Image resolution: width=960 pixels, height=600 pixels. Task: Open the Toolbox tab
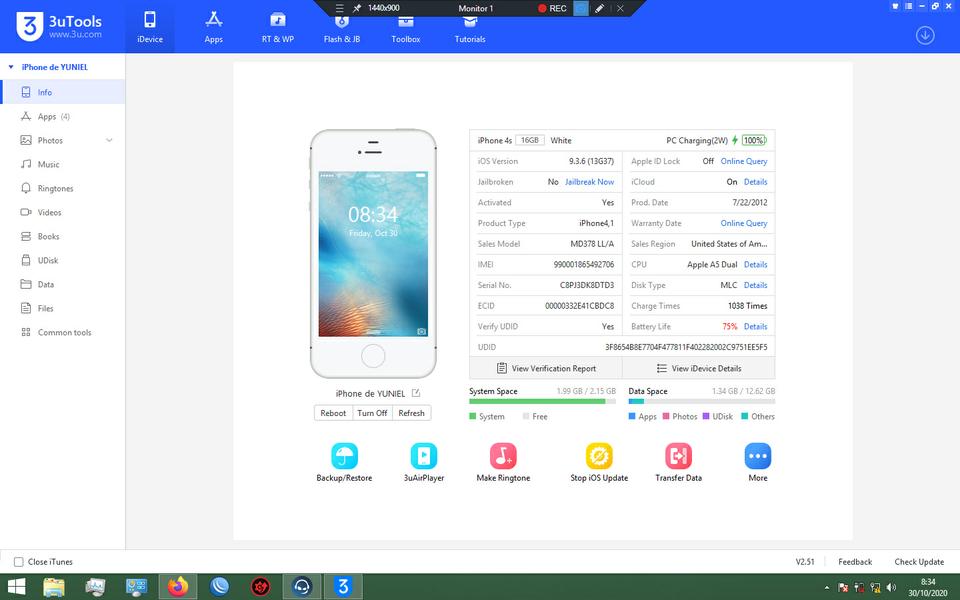(x=405, y=31)
